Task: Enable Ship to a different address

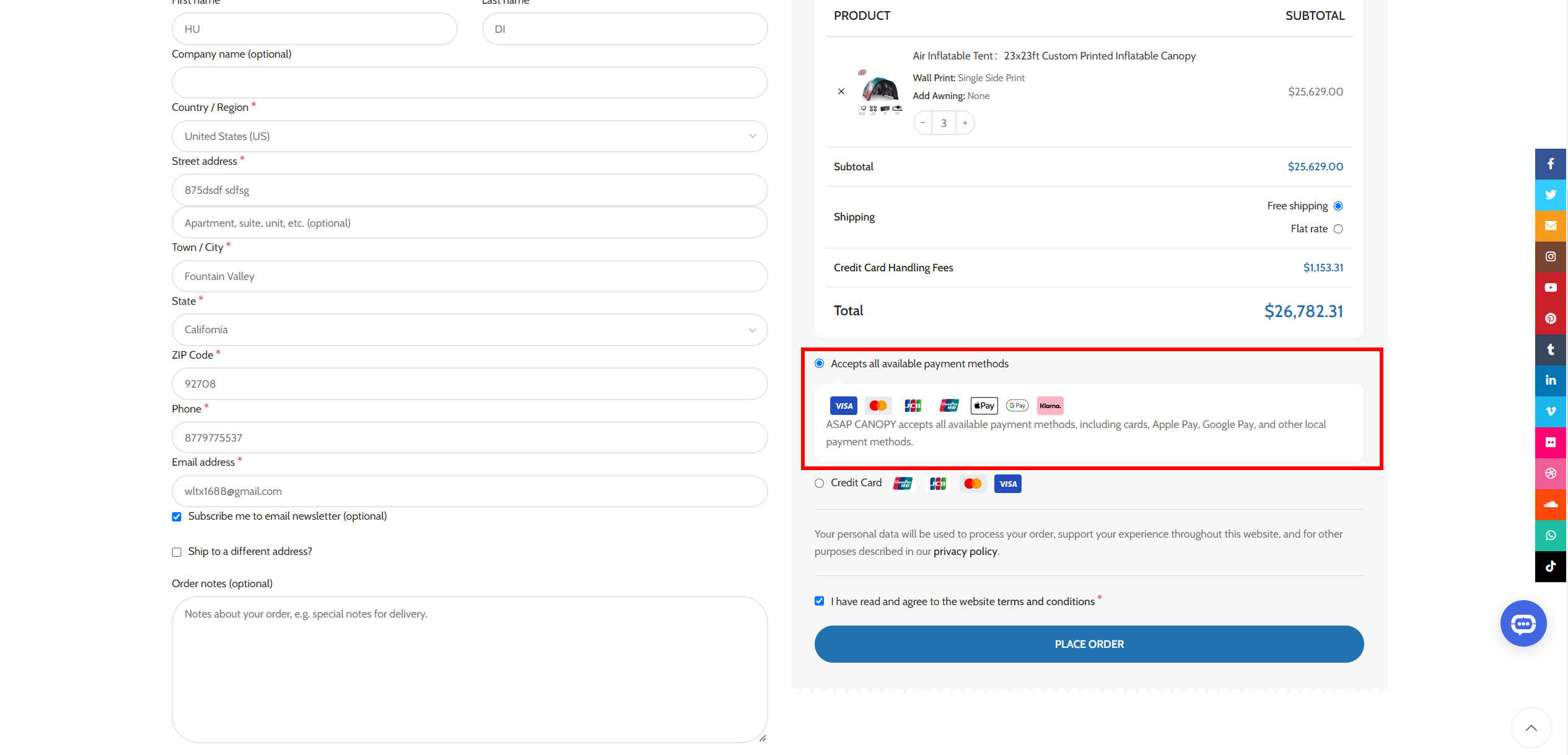Action: pyautogui.click(x=177, y=552)
